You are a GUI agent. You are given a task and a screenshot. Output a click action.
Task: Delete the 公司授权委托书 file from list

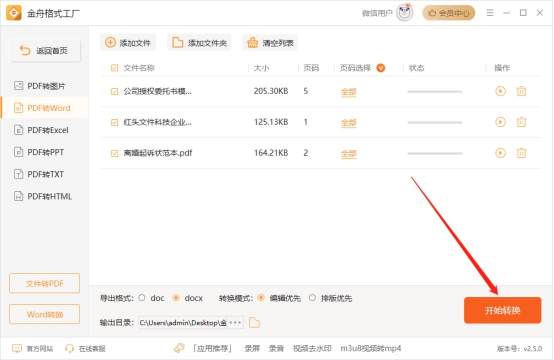pos(521,91)
